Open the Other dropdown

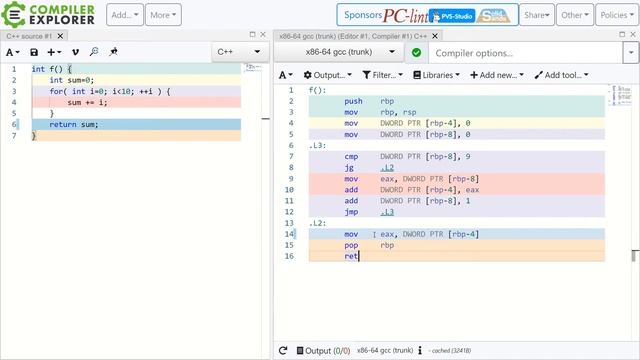[x=575, y=15]
